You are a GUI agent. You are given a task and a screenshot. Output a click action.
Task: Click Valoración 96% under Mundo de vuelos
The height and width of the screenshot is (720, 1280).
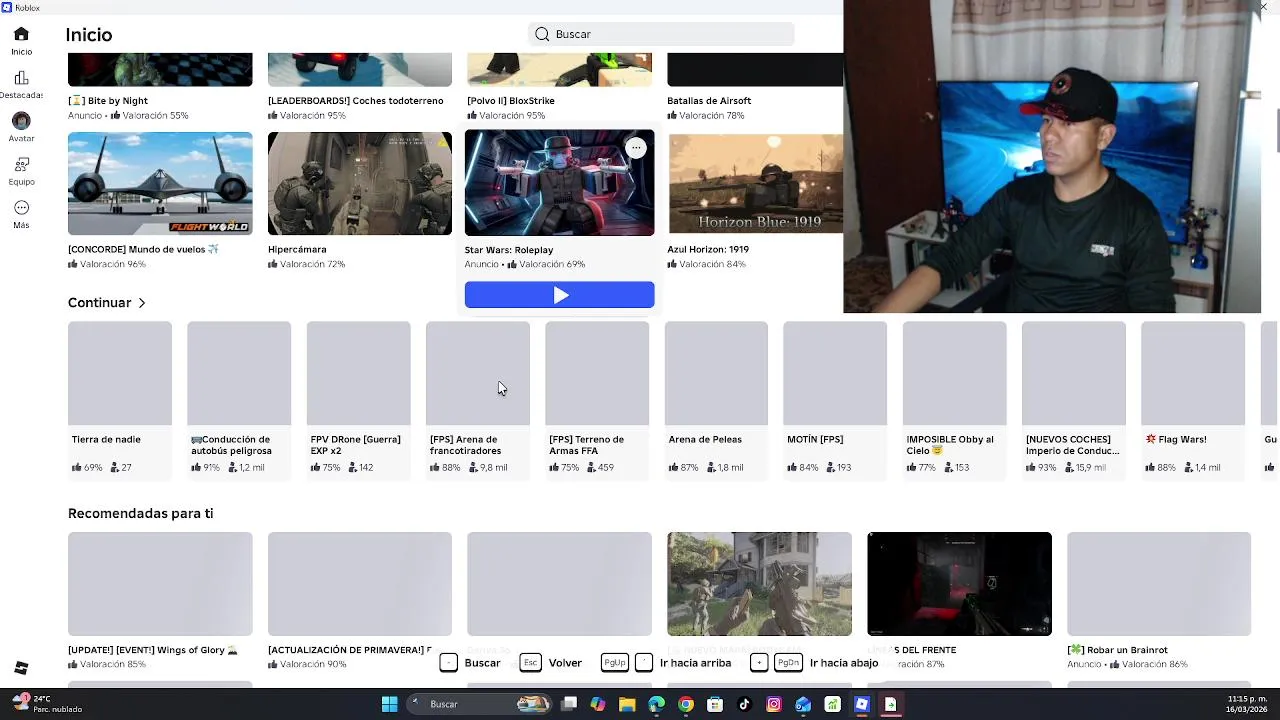[107, 265]
